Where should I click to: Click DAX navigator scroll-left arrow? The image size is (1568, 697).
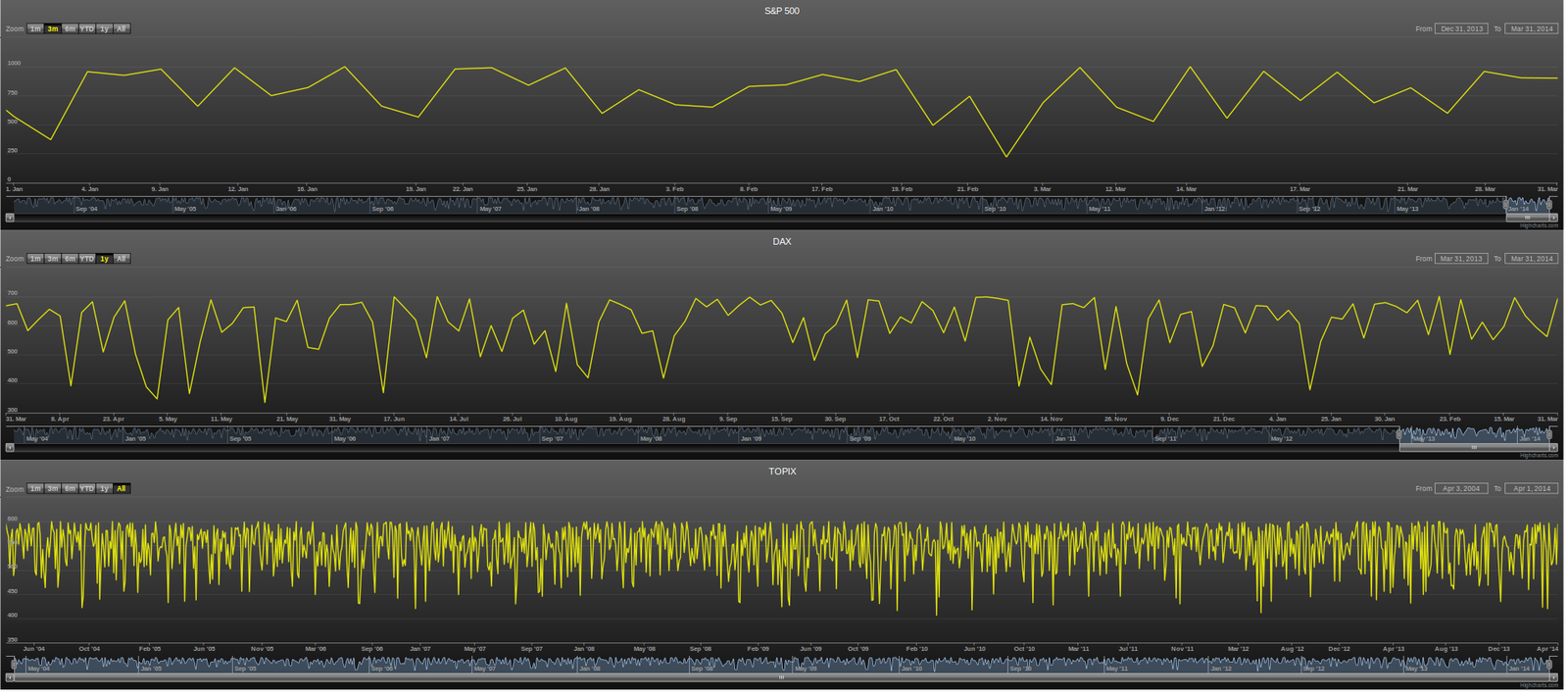pyautogui.click(x=10, y=447)
